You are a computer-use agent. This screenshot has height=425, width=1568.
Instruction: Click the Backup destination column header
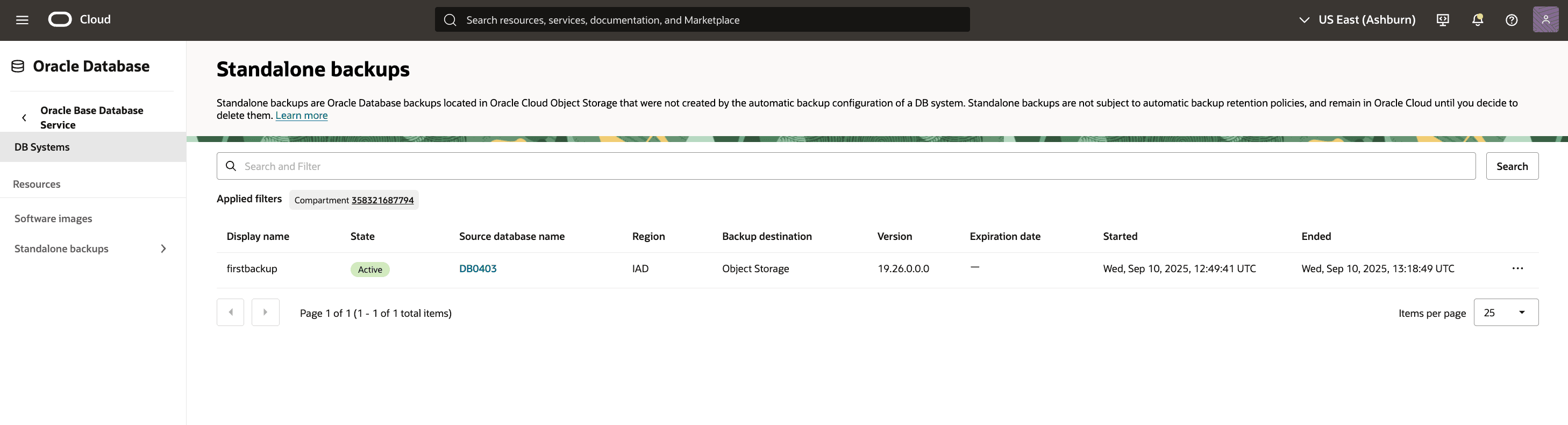pyautogui.click(x=767, y=236)
